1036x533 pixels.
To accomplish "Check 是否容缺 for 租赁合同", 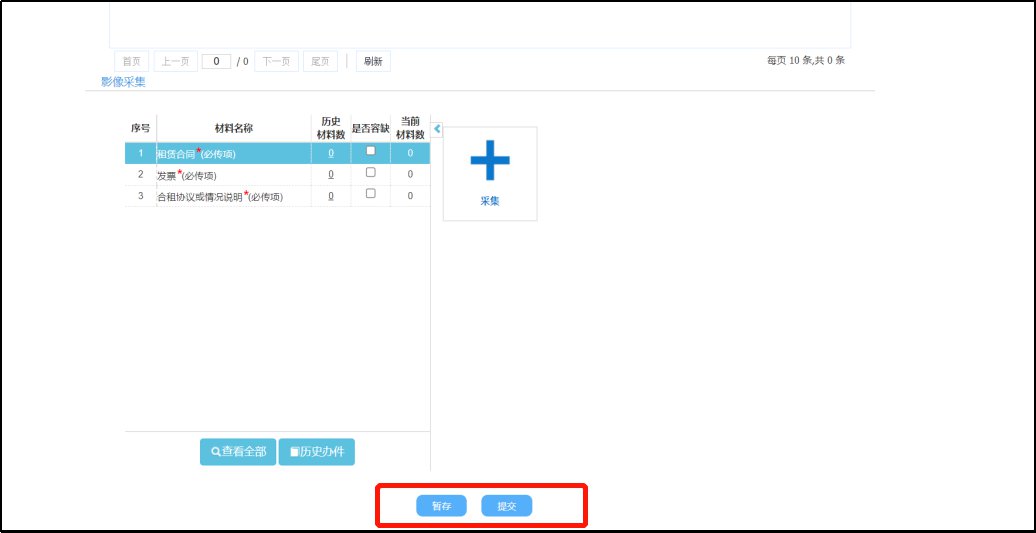I will point(370,151).
